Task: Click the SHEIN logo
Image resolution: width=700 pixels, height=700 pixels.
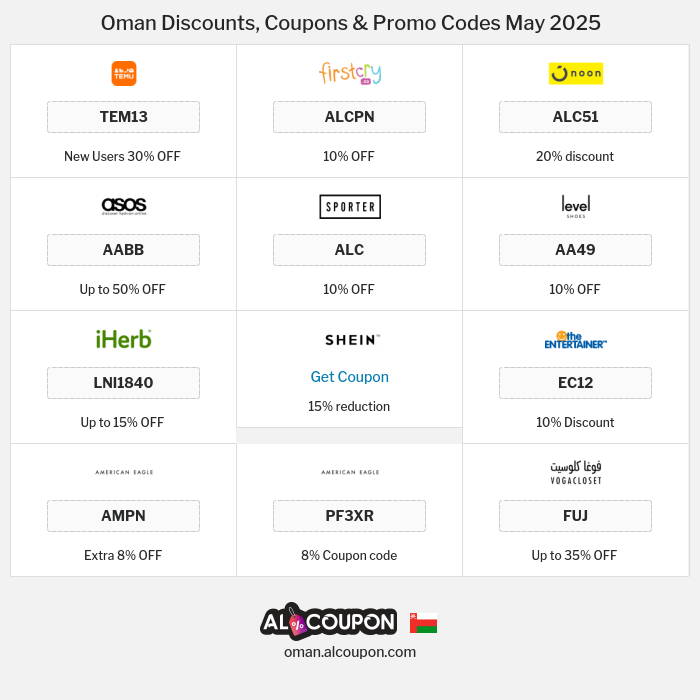Action: (x=349, y=340)
